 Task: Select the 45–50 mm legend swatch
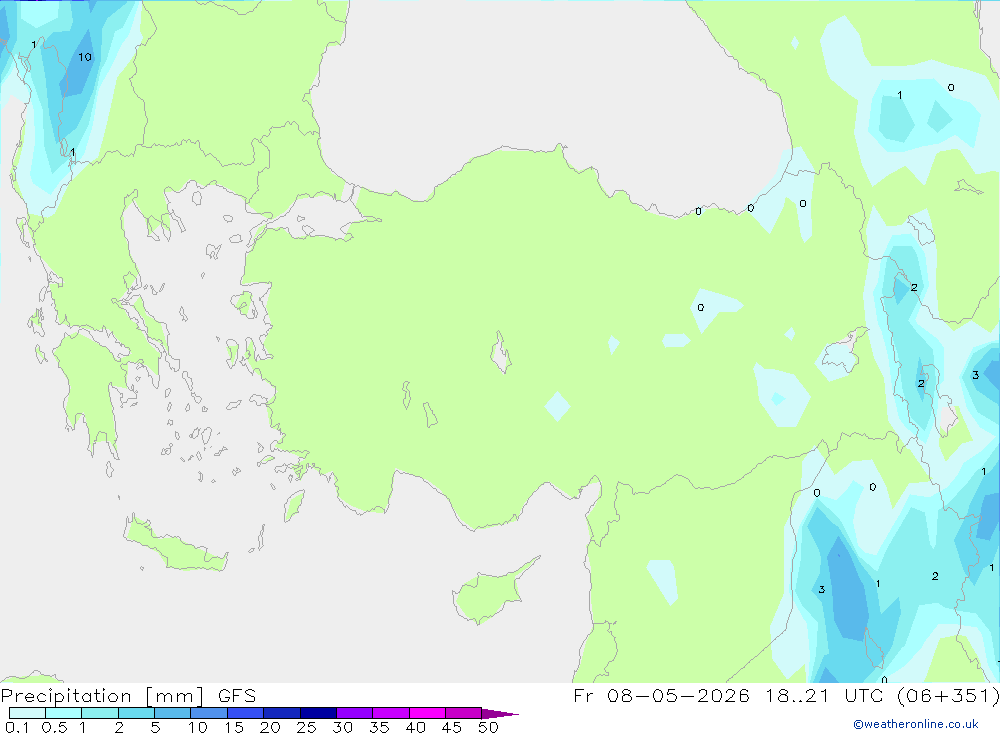[x=463, y=713]
